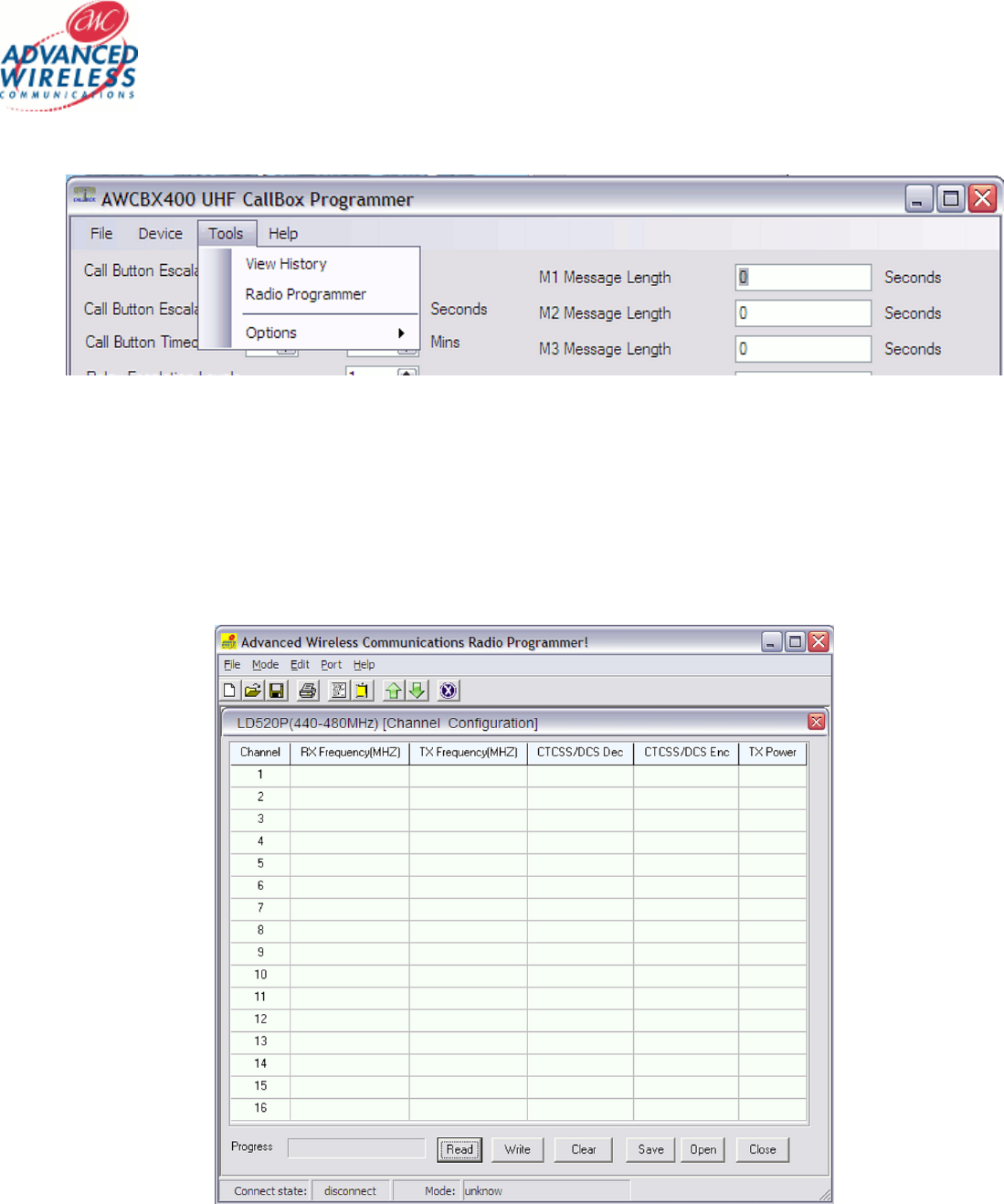Open Device menu in CallBox Programmer
This screenshot has height=1204, width=1004.
click(160, 234)
